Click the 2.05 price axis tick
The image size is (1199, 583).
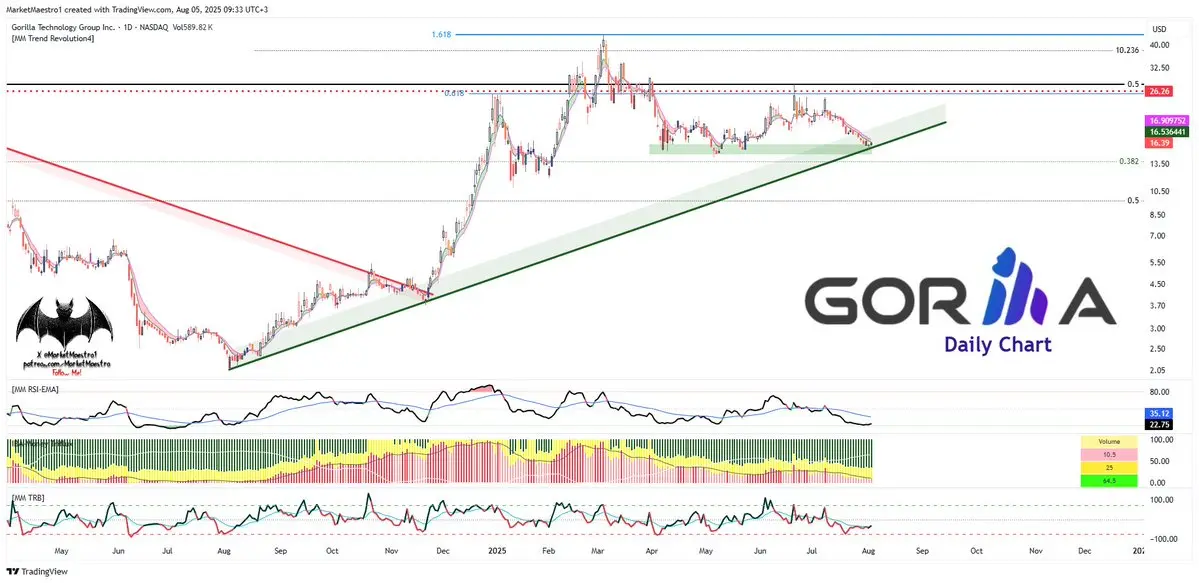coord(1159,370)
